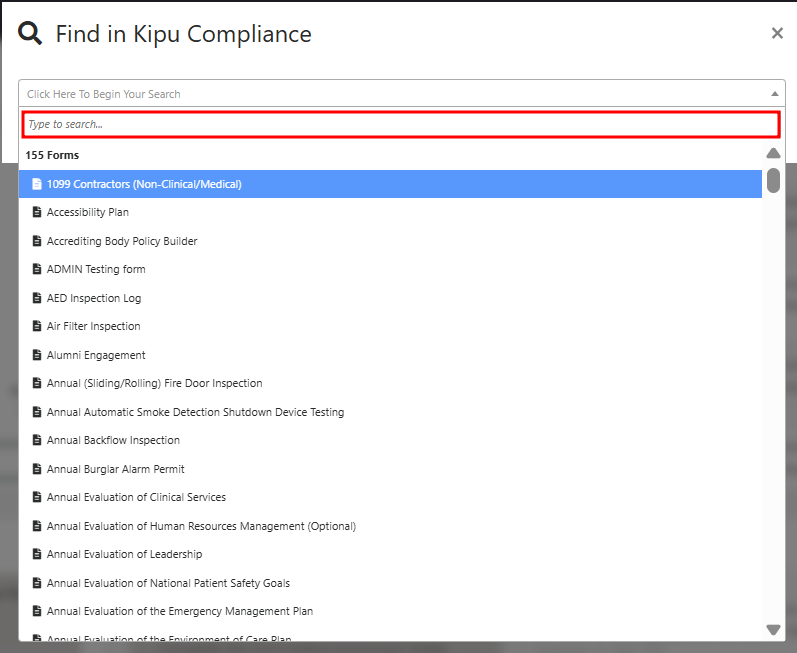Click the dropdown caret arrow at right
797x653 pixels.
(x=774, y=94)
